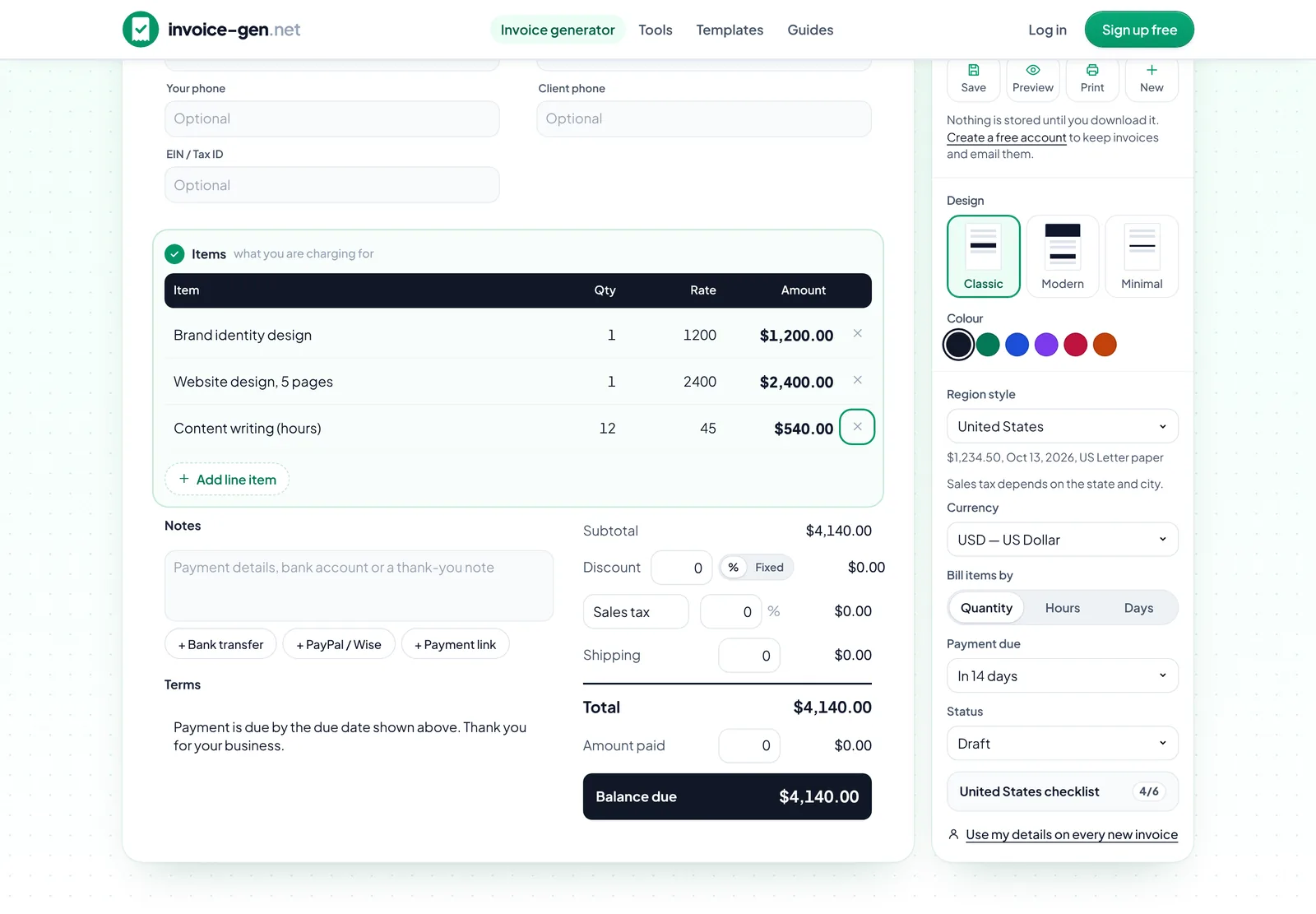Pick the blue colour swatch
This screenshot has width=1316, height=914.
pyautogui.click(x=1017, y=345)
